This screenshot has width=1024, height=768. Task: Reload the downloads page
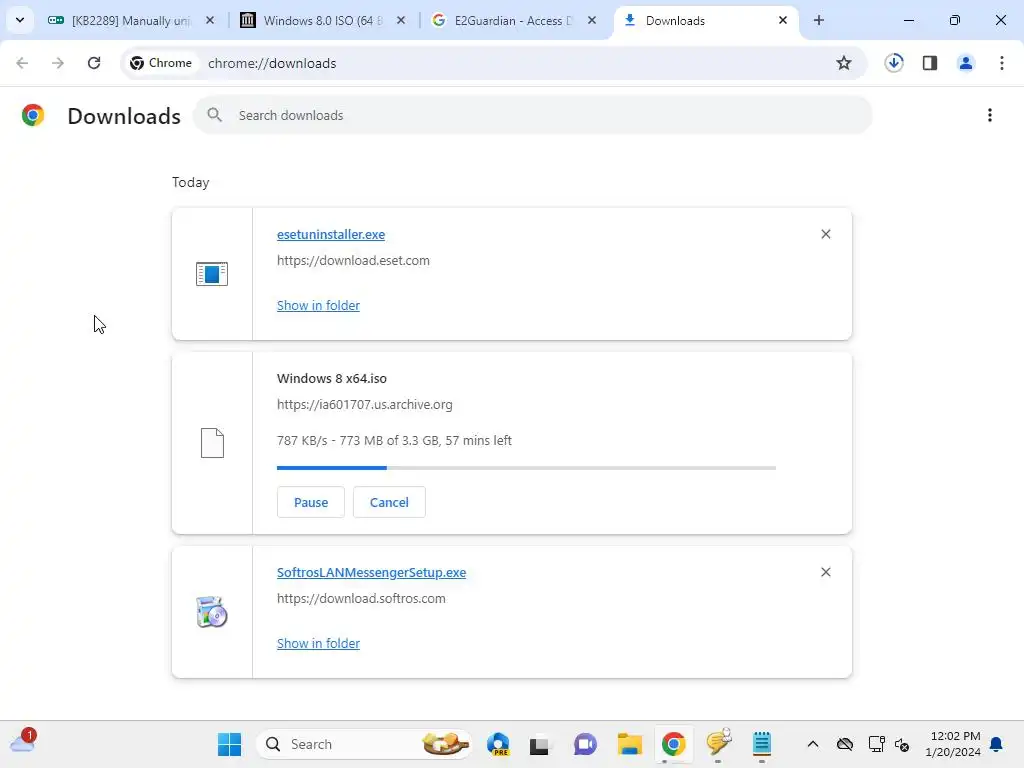[x=94, y=63]
